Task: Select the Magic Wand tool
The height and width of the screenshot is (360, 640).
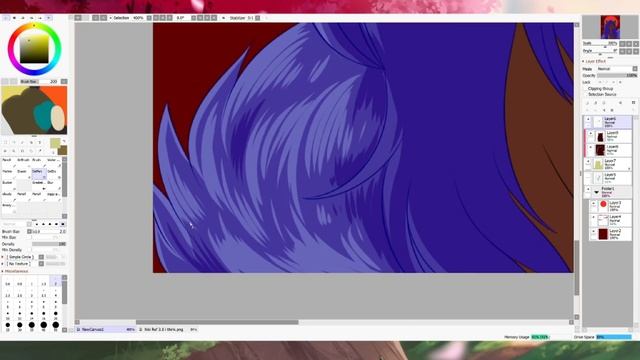Action: point(22,142)
